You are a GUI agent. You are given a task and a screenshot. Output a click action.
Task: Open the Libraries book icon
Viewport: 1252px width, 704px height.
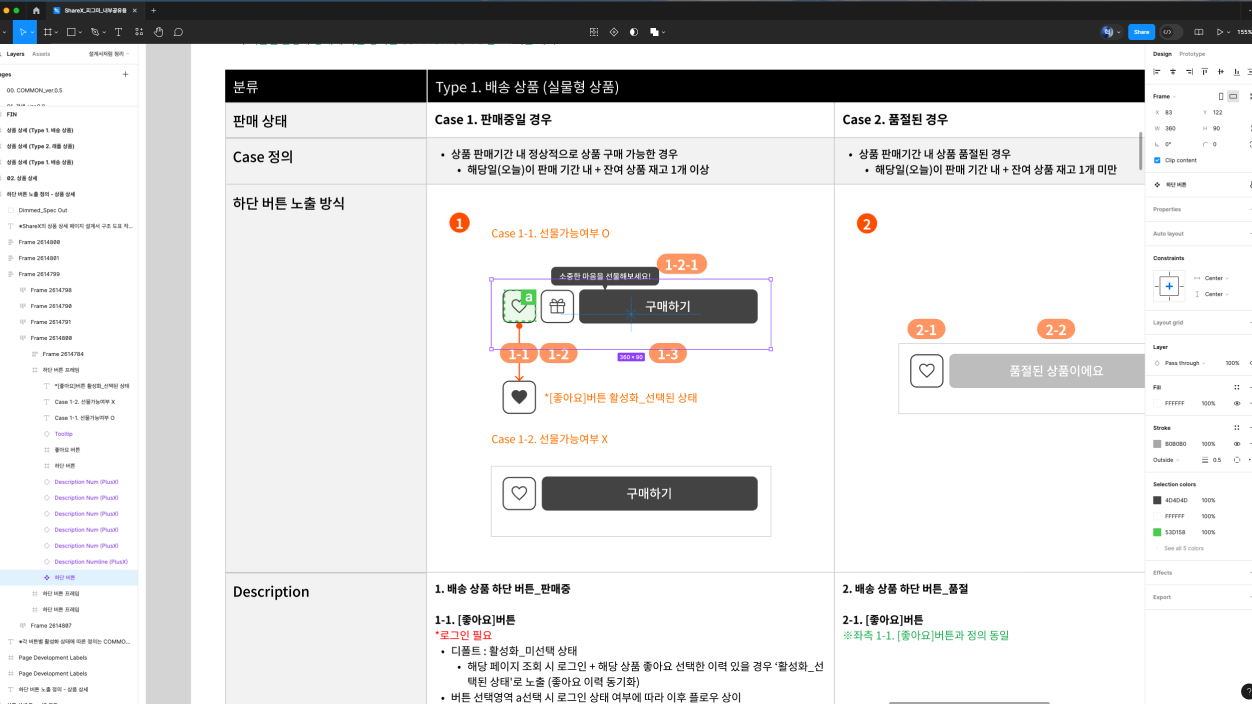[x=1199, y=32]
